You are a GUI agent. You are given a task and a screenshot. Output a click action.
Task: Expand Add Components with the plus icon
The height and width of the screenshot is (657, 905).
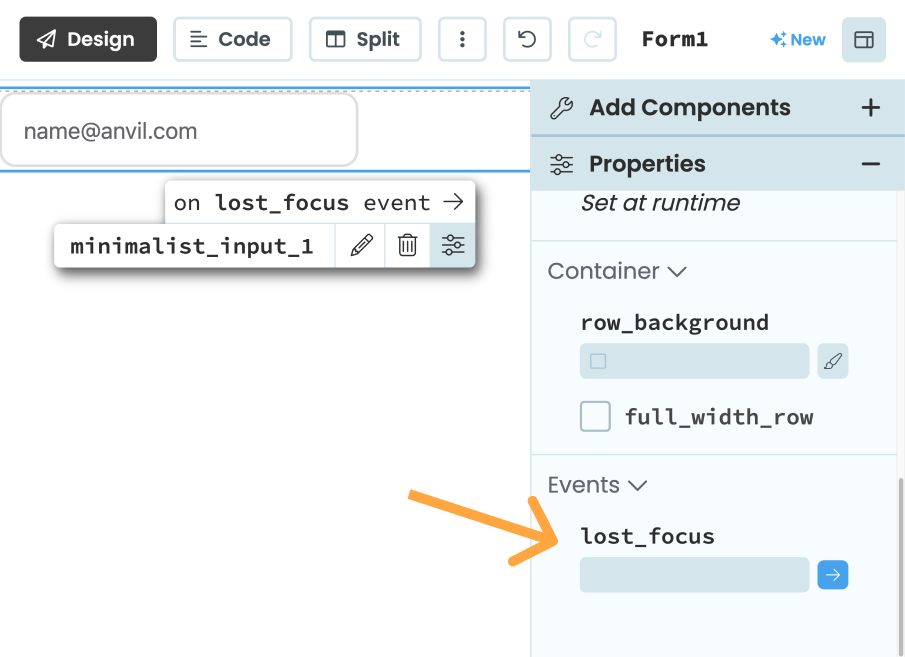click(870, 108)
